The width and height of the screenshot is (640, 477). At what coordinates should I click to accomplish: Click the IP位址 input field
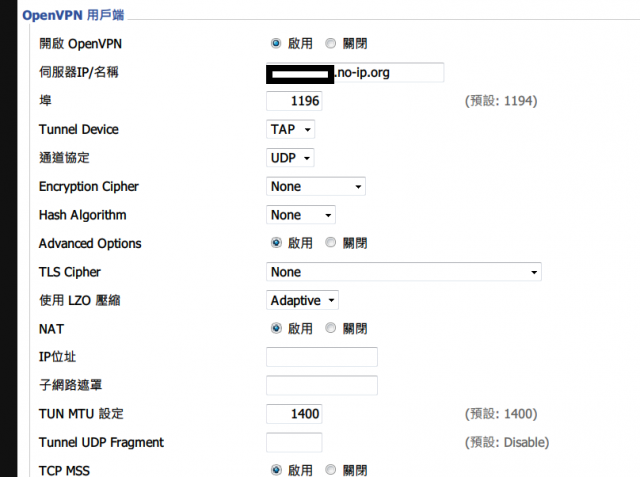(x=322, y=357)
